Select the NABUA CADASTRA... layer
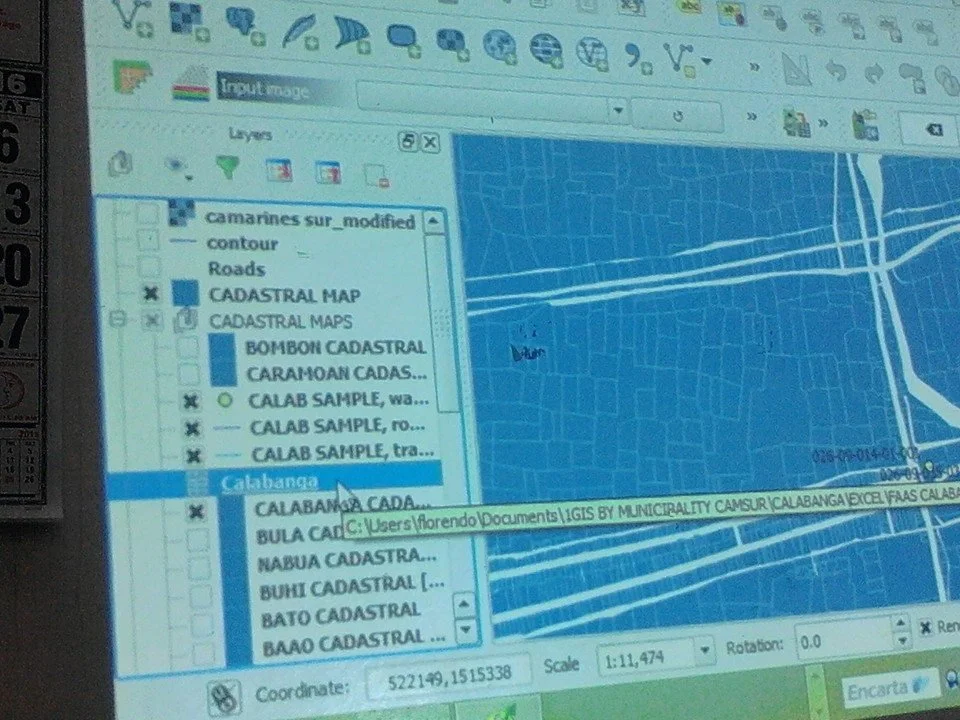960x720 pixels. pos(347,560)
